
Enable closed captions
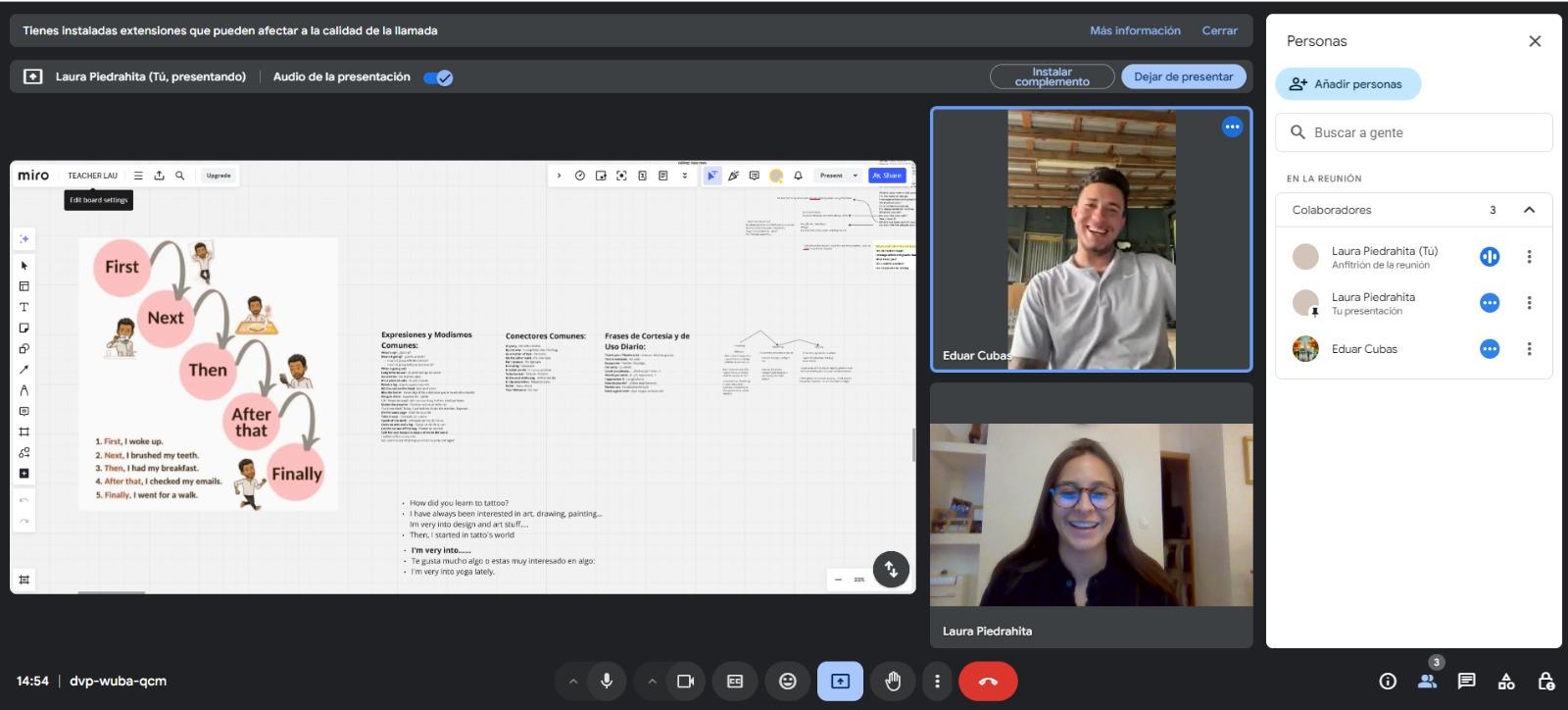coord(735,681)
